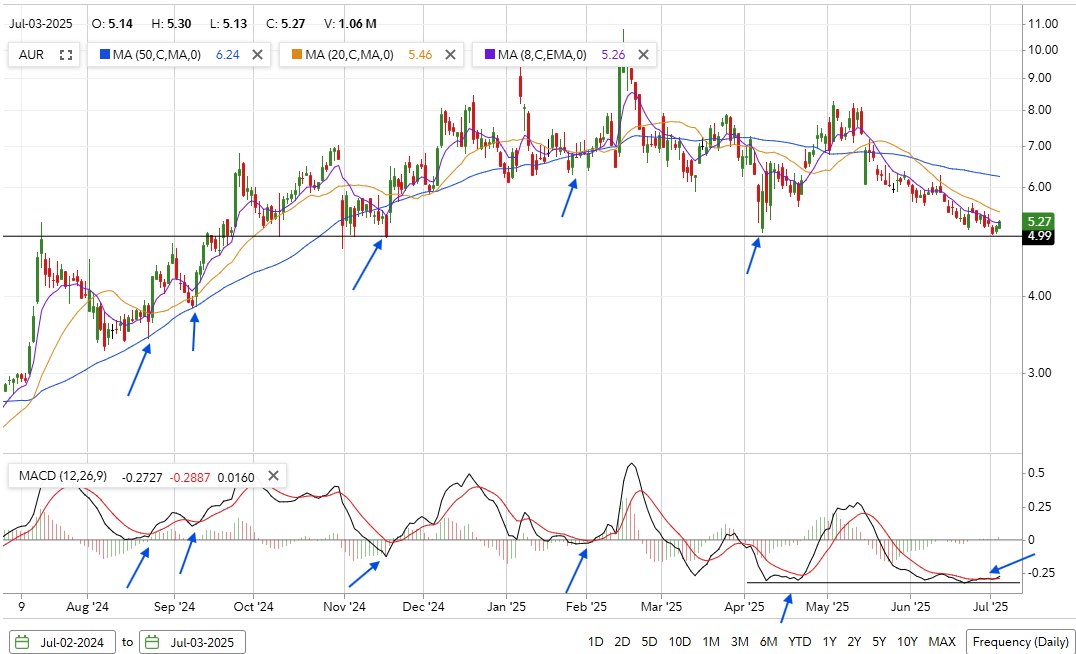Click the Oct '24 time axis label
This screenshot has width=1076, height=654.
[x=253, y=607]
